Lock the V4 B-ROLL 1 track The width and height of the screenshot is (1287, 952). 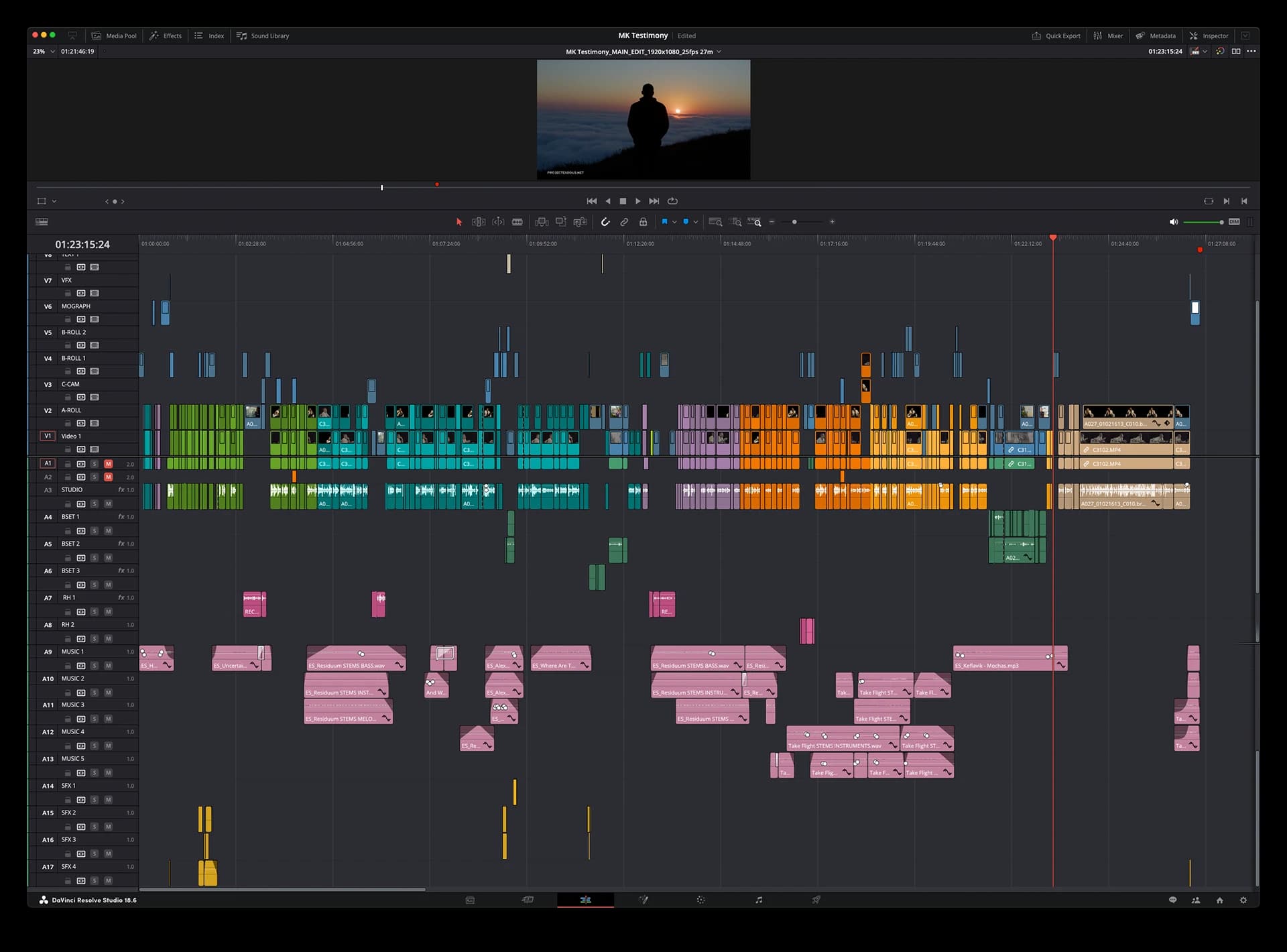68,371
